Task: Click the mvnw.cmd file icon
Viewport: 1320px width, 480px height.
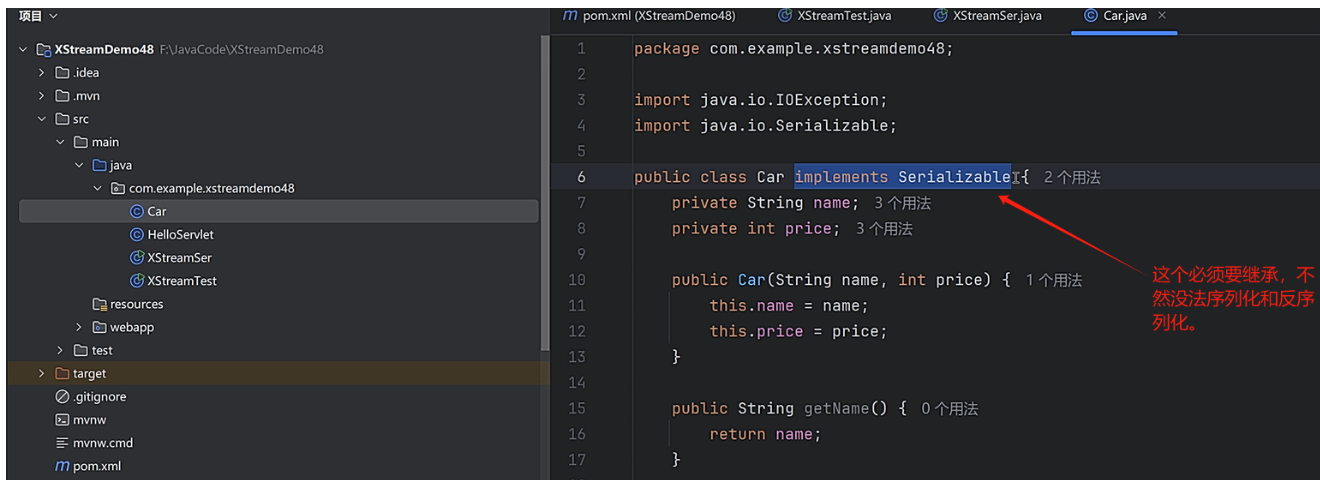Action: [x=62, y=443]
